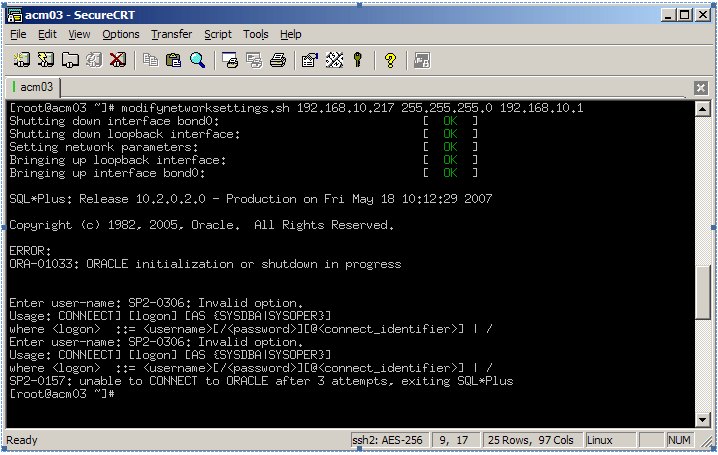Image resolution: width=718 pixels, height=455 pixels.
Task: Open the Script menu
Action: (x=218, y=34)
